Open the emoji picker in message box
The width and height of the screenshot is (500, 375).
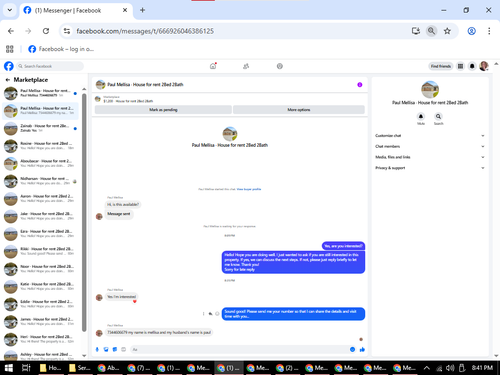[352, 349]
